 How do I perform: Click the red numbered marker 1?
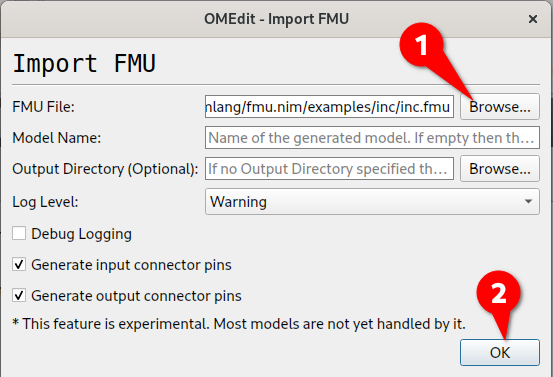coord(421,45)
